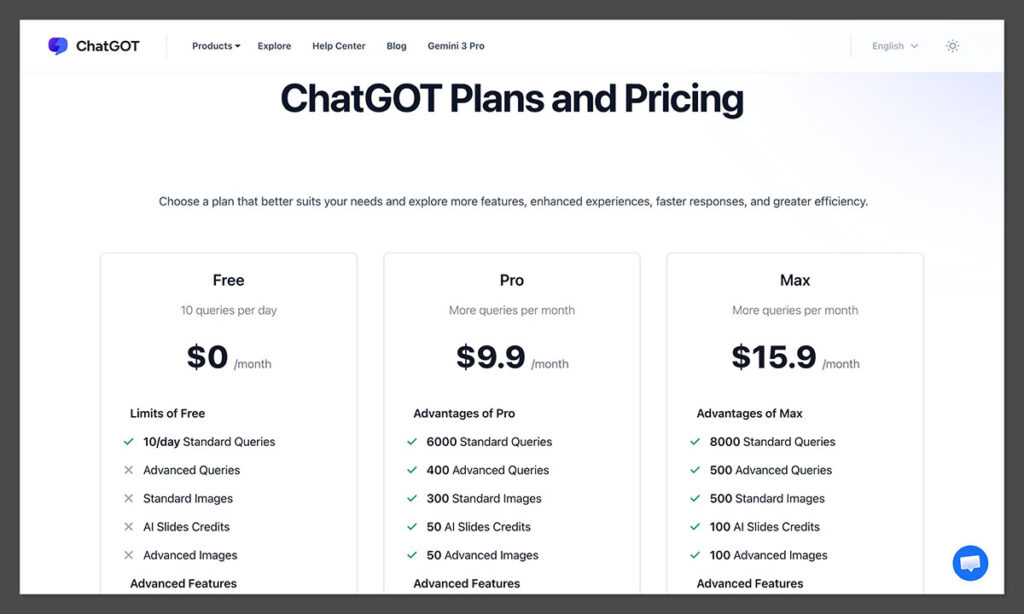This screenshot has height=614, width=1024.
Task: Click checkmark beside 100 AI Slides Credits
Action: pos(694,527)
